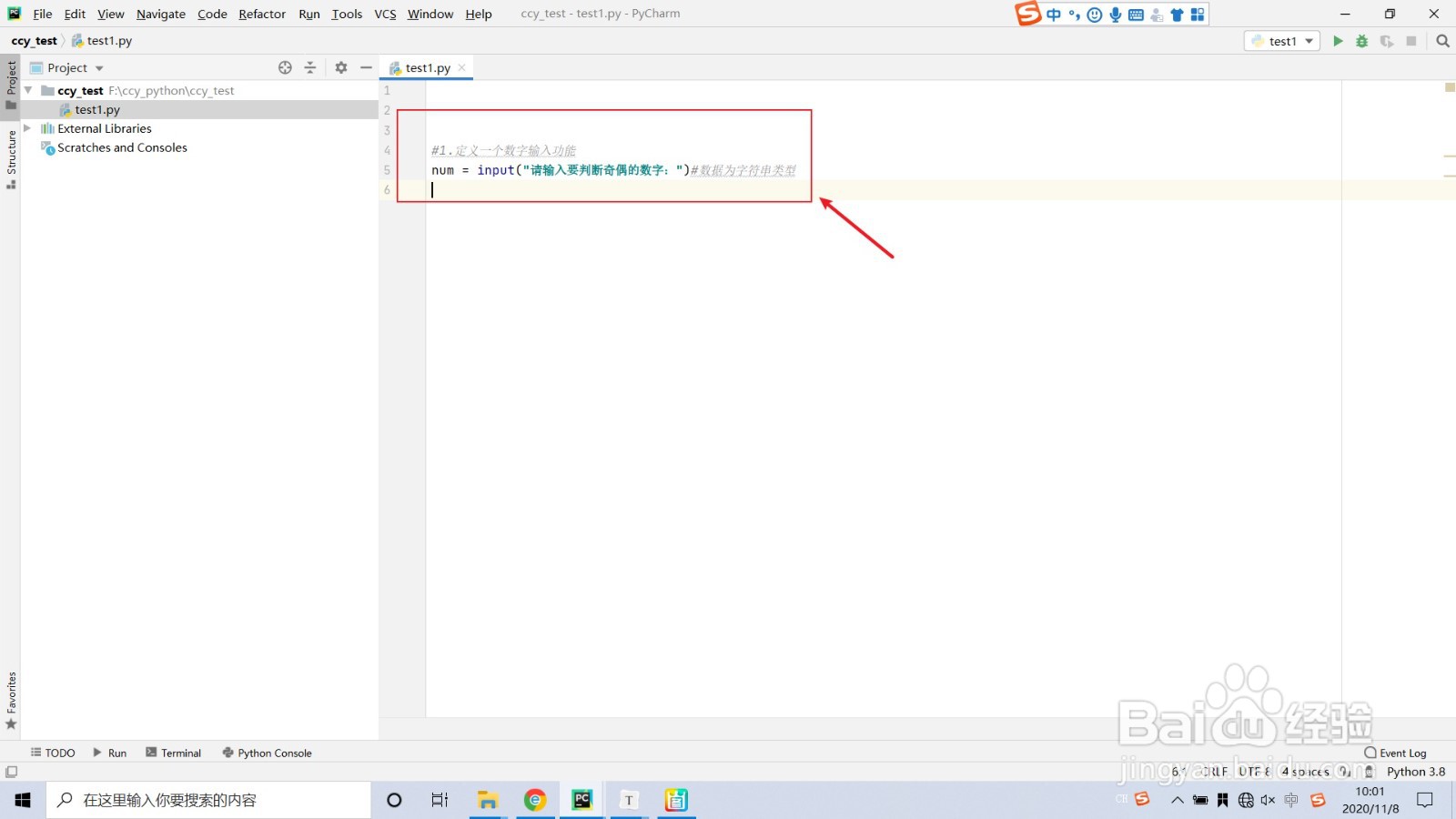This screenshot has height=819, width=1456.
Task: Open Python 3.8 interpreter selector
Action: 1416,772
